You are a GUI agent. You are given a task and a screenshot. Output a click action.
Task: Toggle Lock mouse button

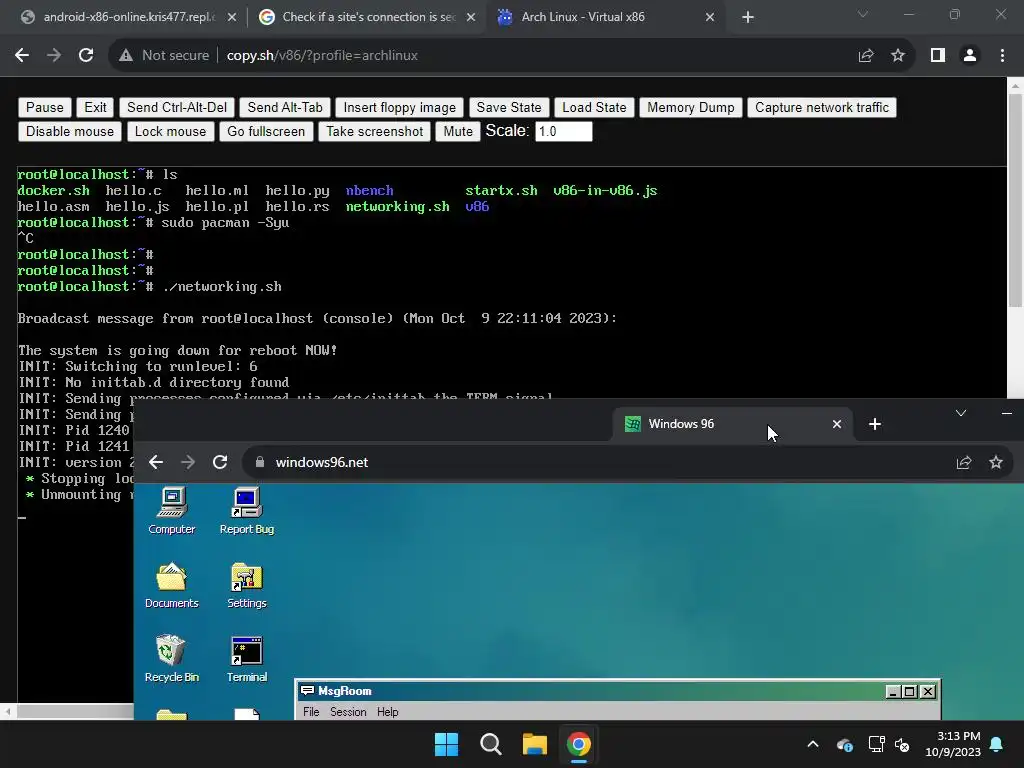[170, 131]
